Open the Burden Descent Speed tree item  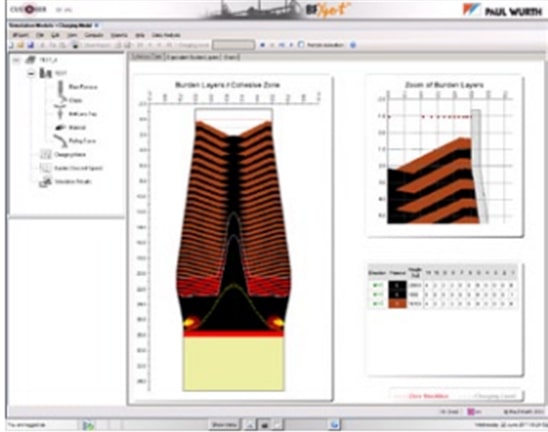click(x=78, y=168)
